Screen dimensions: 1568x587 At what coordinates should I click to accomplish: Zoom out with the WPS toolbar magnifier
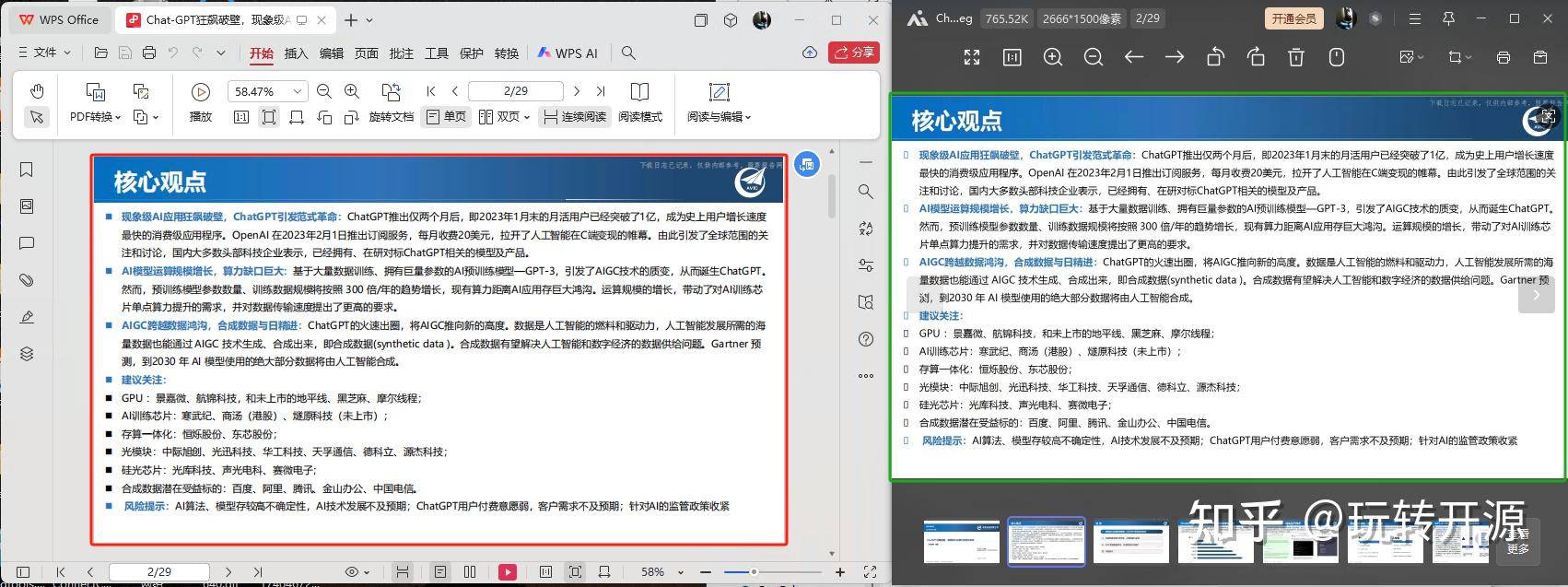pos(324,91)
